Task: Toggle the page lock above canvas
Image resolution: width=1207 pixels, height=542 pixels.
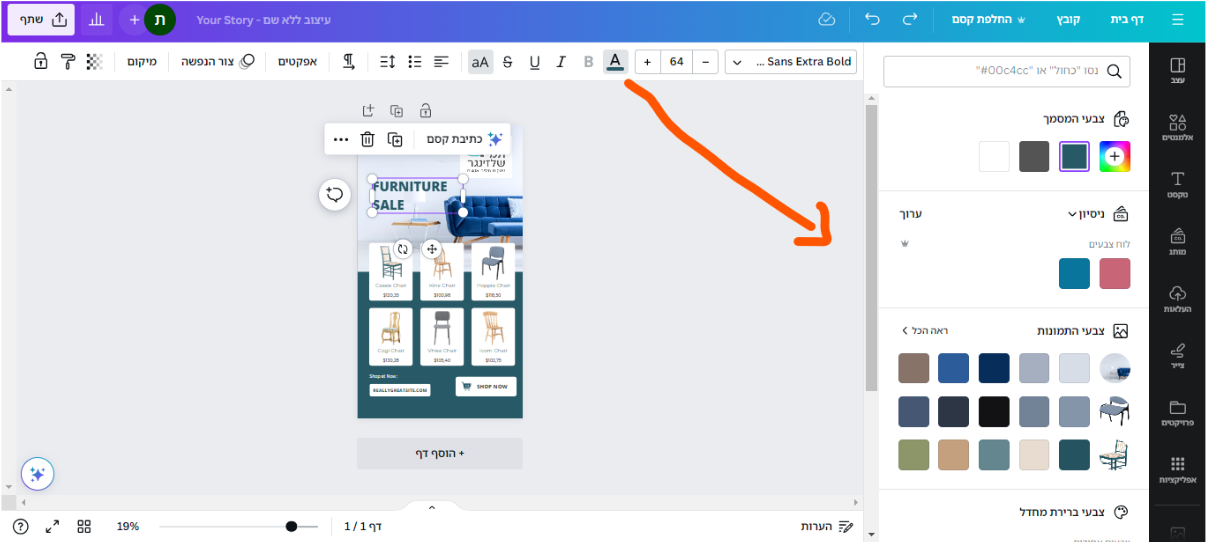Action: (x=425, y=111)
